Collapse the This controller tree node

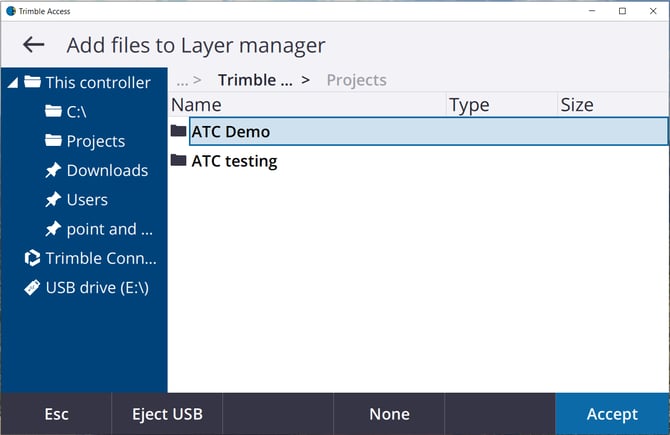12,83
